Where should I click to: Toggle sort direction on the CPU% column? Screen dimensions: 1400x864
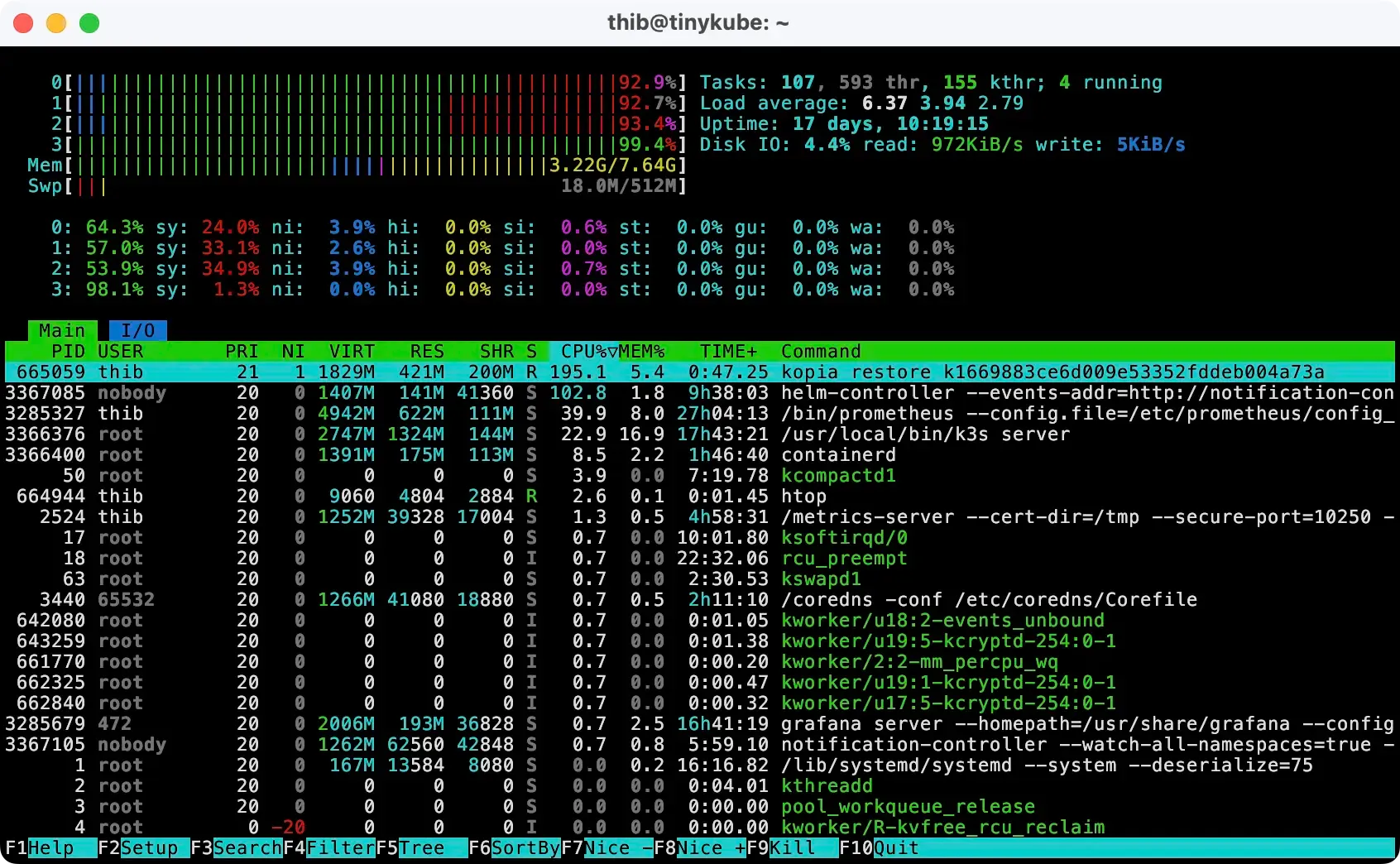tap(584, 351)
